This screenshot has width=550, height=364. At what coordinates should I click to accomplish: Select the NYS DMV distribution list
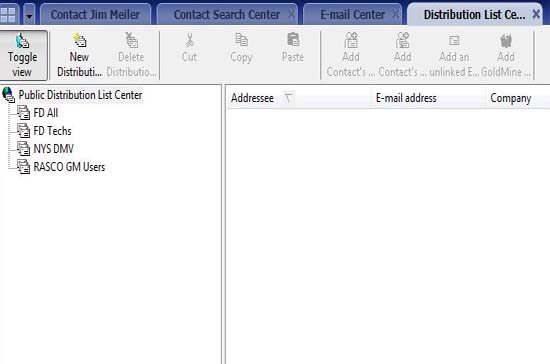(x=53, y=149)
